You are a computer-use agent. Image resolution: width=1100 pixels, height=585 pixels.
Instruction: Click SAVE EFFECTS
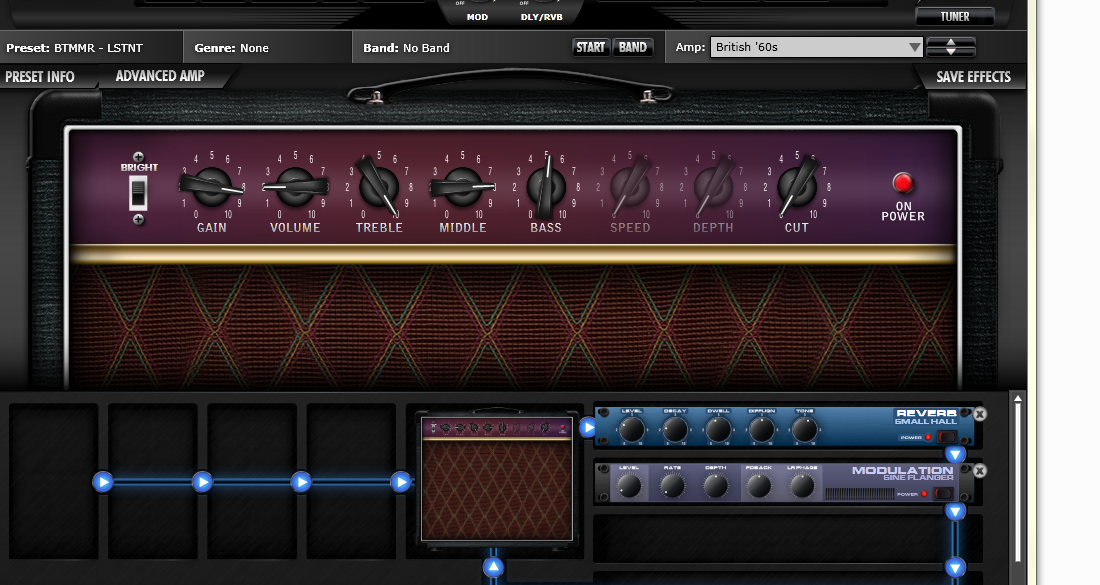[973, 76]
